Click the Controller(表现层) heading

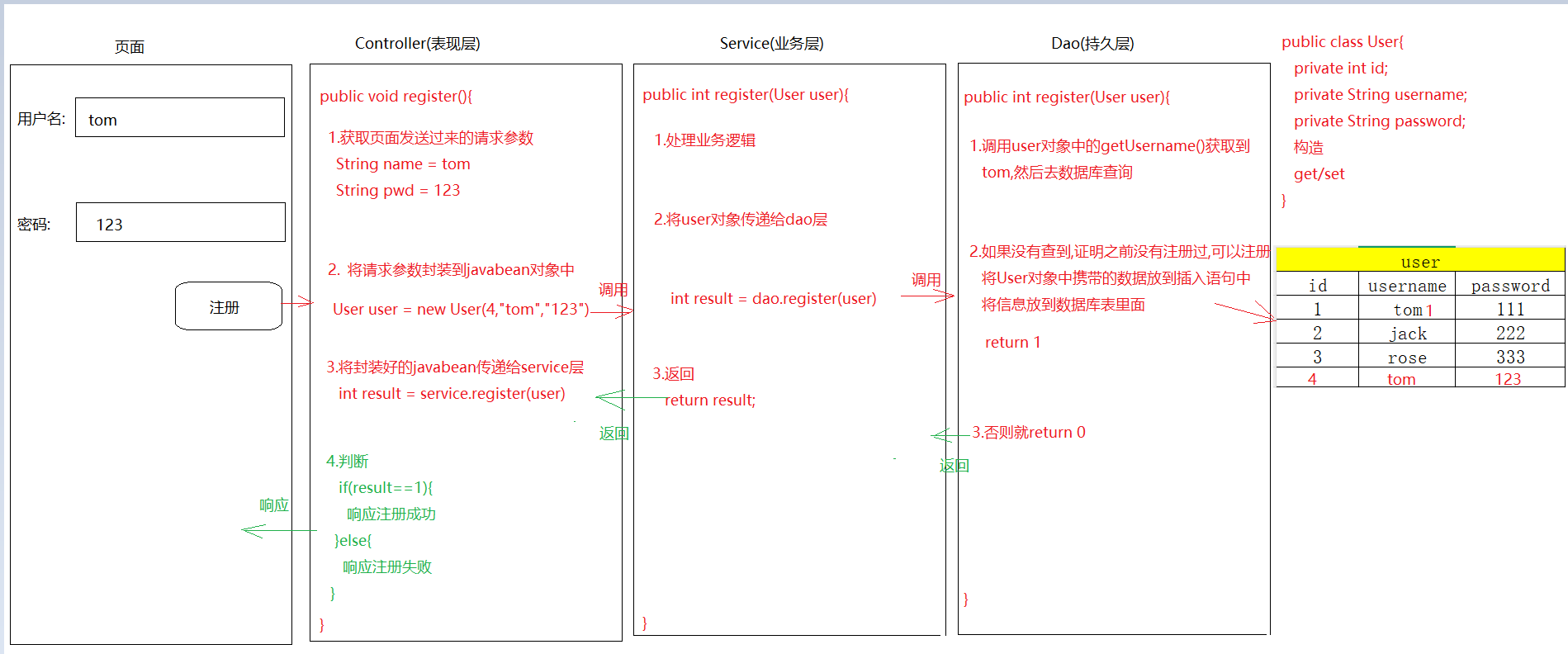pyautogui.click(x=417, y=44)
